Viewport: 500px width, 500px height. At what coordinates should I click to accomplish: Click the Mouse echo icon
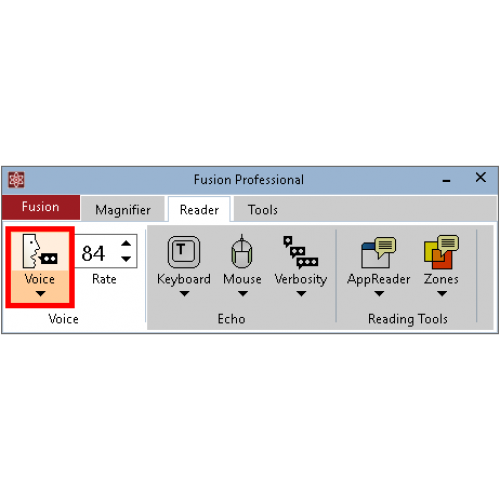tap(242, 251)
